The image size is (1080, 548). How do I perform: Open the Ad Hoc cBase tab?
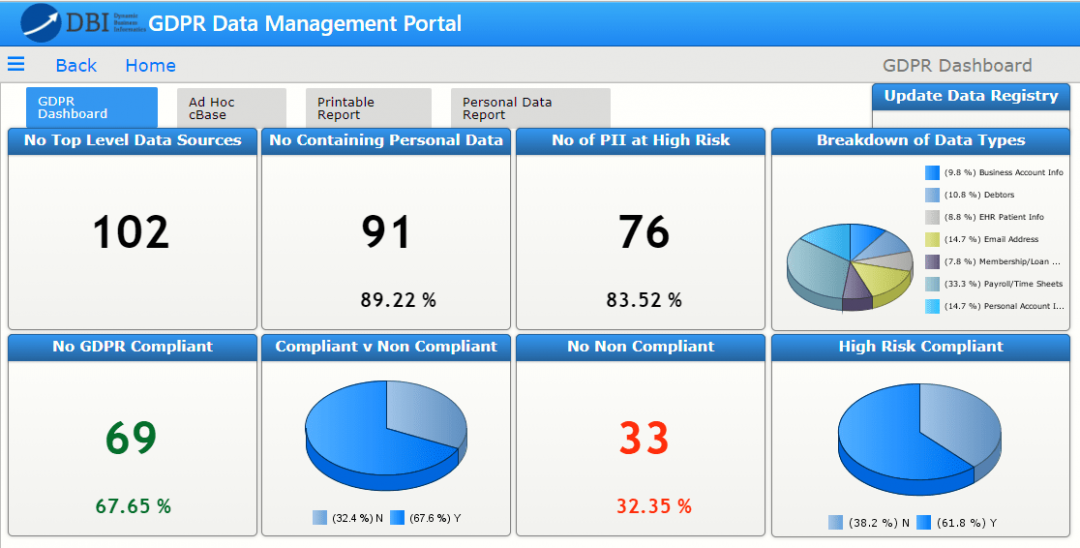(231, 107)
